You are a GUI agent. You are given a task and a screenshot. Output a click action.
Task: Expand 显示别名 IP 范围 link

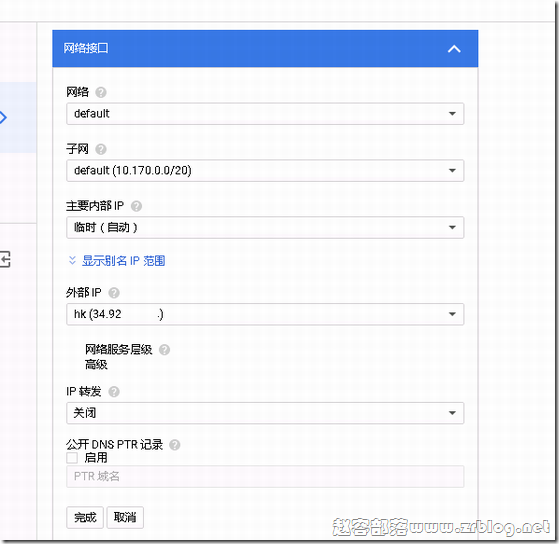(123, 261)
